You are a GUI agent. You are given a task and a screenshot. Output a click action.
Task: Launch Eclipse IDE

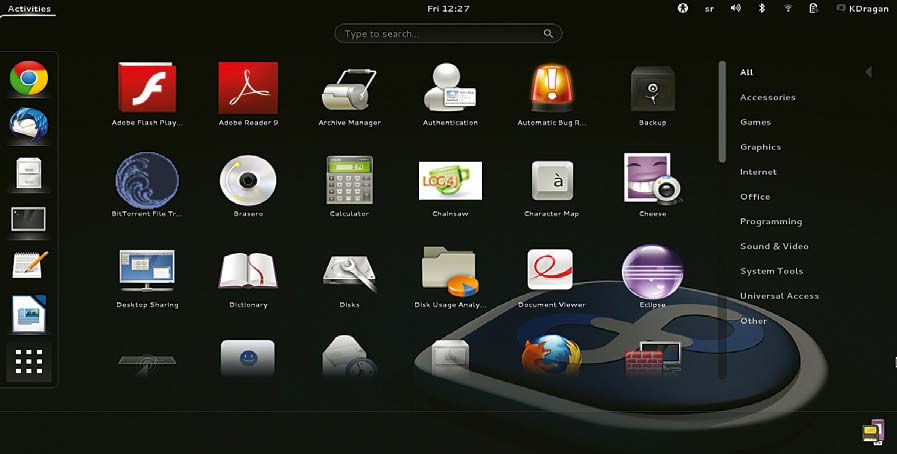[x=652, y=272]
